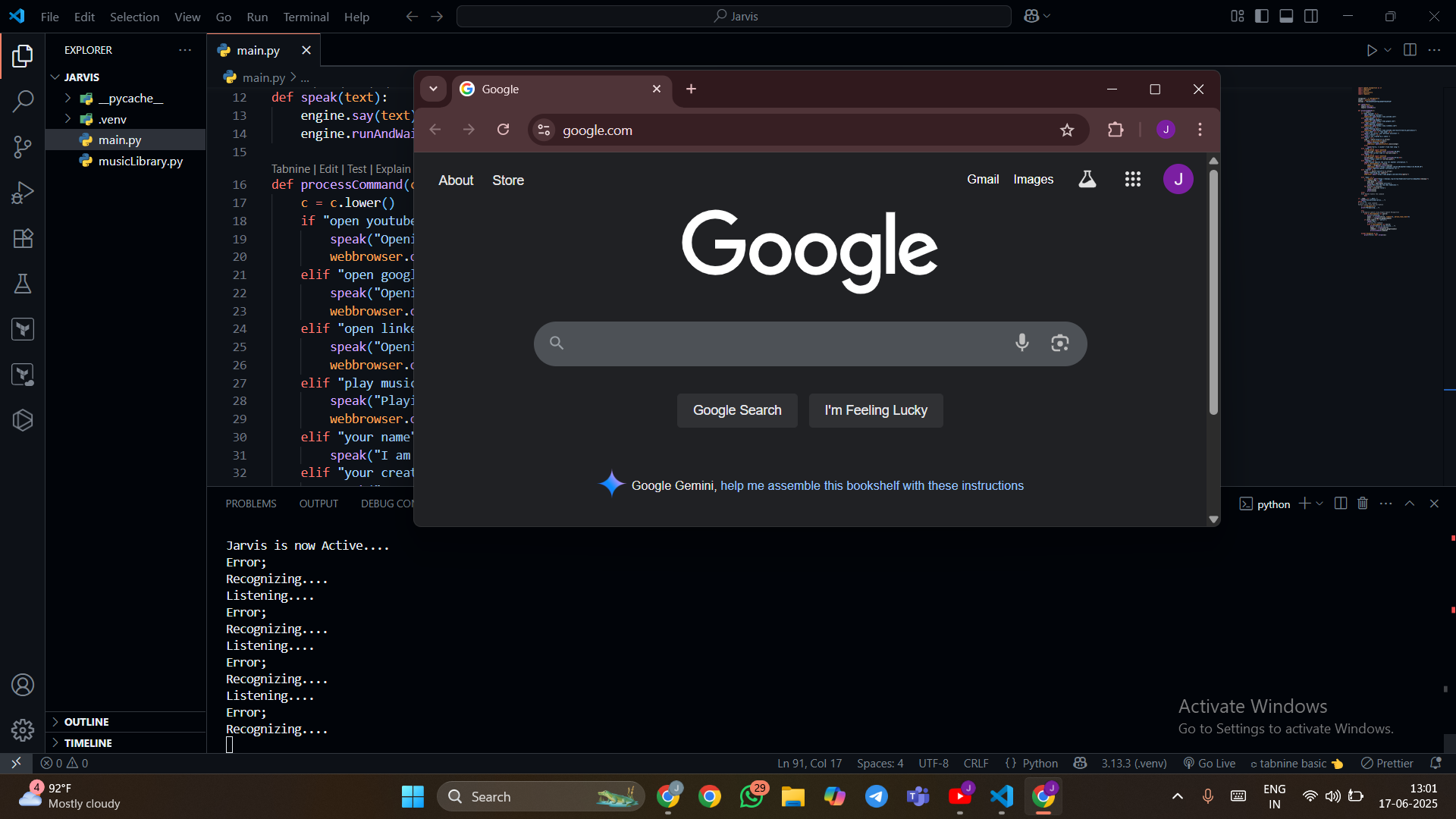This screenshot has height=819, width=1456.
Task: Open musicLibrary.py in Explorer
Action: pyautogui.click(x=140, y=161)
